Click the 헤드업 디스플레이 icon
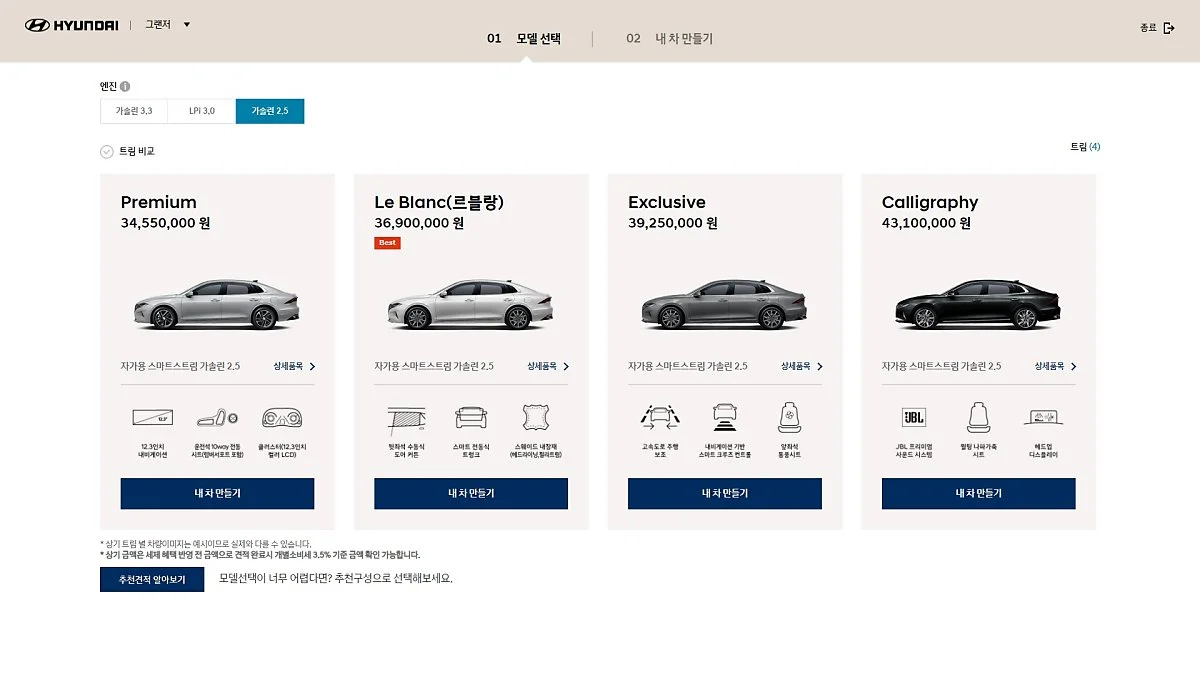This screenshot has width=1200, height=675. [x=1043, y=418]
